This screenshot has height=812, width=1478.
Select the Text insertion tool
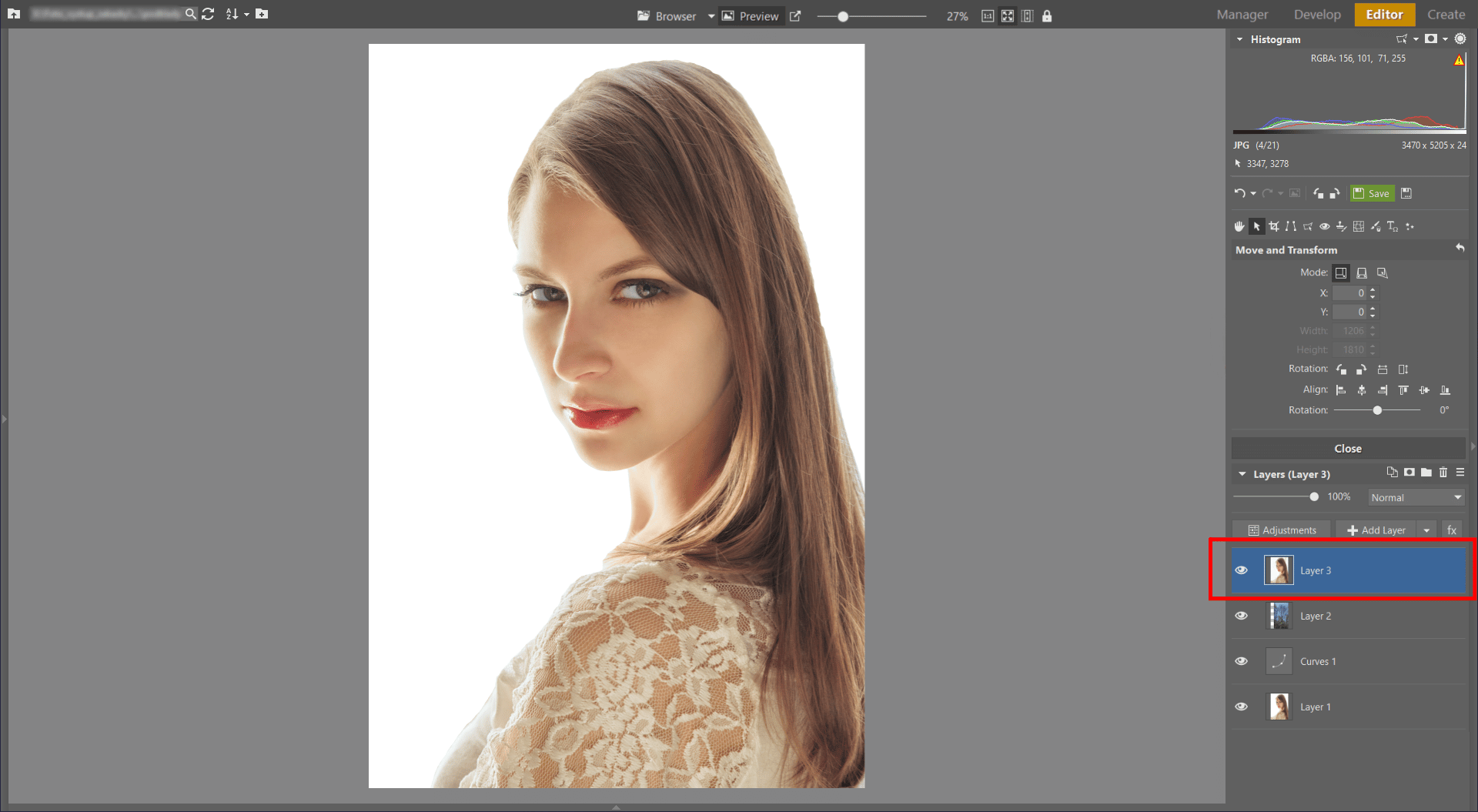tap(1393, 226)
